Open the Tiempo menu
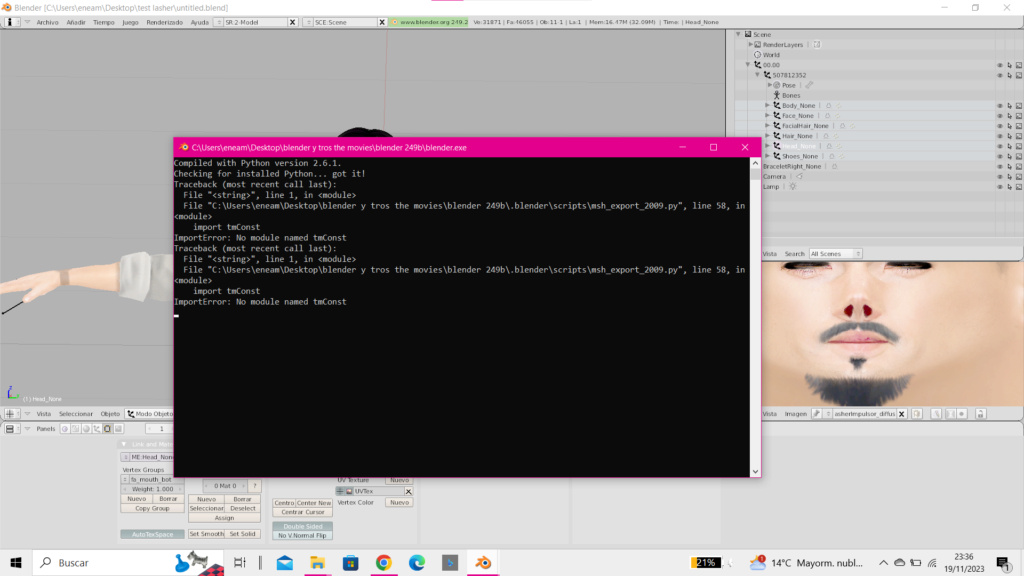 coord(103,22)
